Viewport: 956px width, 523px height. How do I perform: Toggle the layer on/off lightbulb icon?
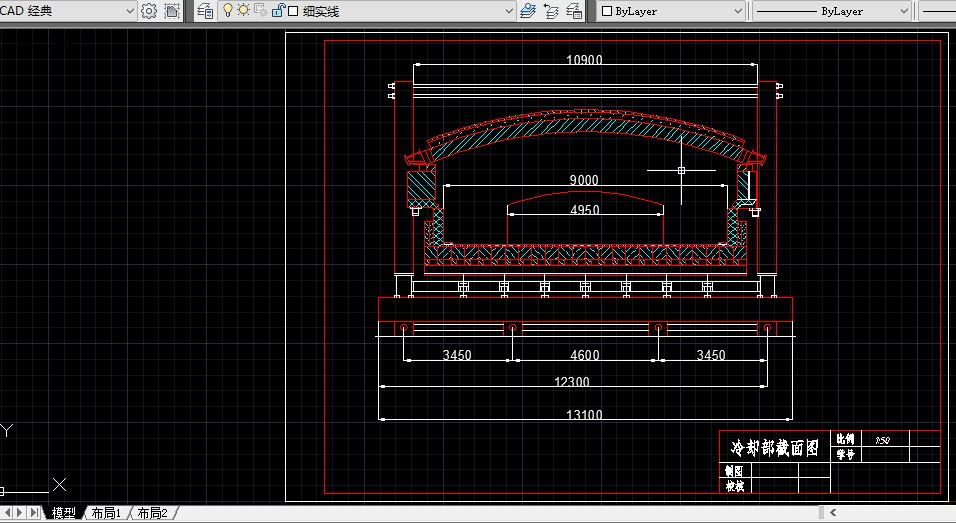(x=228, y=11)
